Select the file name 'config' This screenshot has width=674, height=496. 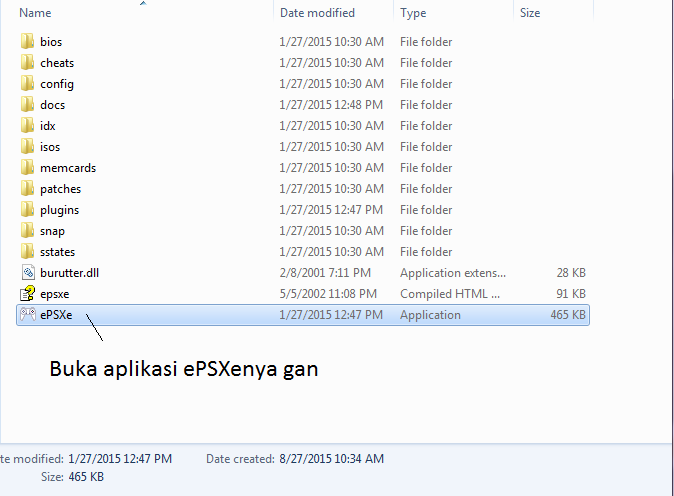57,84
